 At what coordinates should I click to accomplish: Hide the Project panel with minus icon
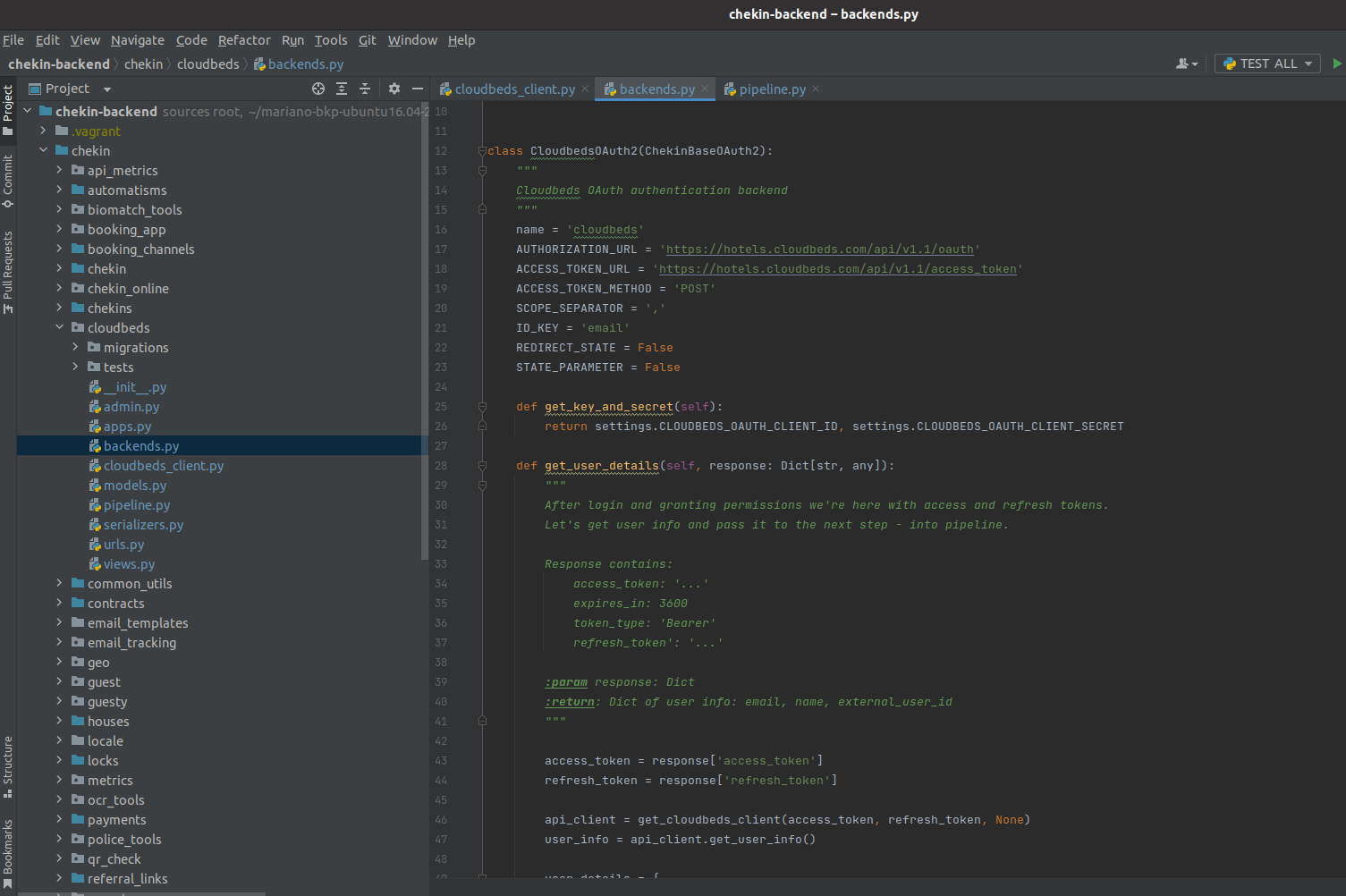tap(417, 89)
